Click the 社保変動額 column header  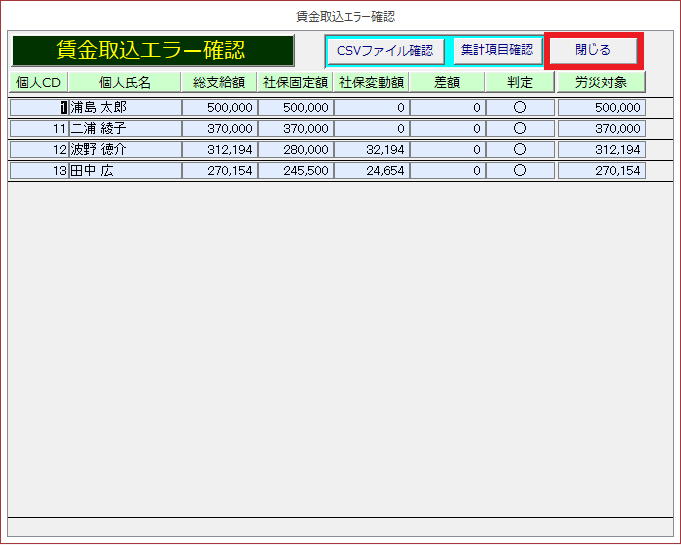pos(371,82)
